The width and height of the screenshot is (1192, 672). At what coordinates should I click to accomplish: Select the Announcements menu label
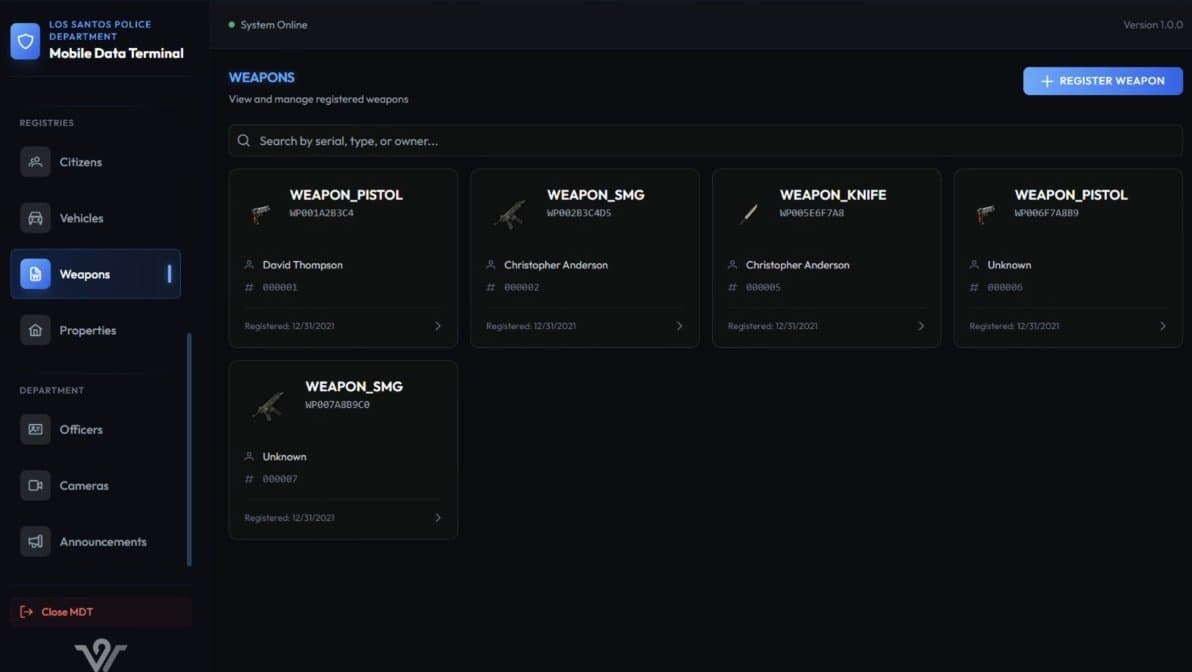103,541
